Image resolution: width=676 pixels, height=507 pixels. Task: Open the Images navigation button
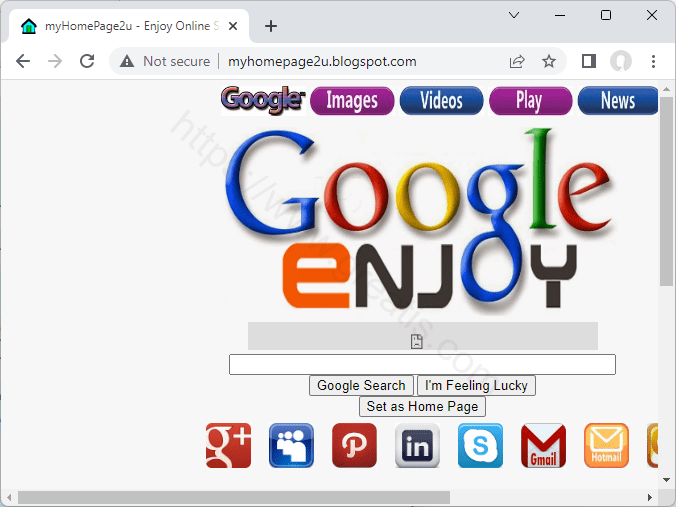click(x=352, y=100)
